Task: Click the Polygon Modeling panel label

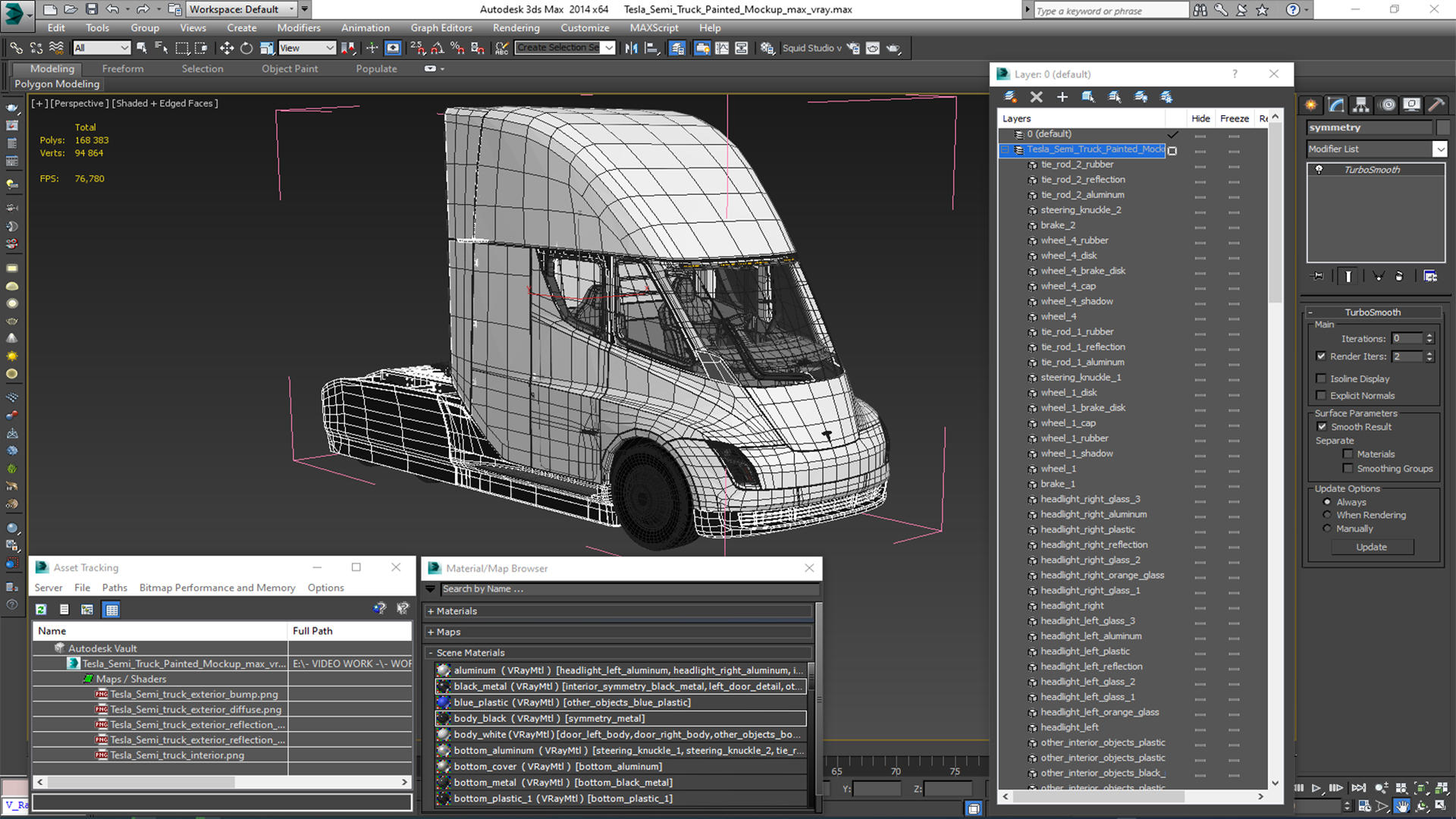Action: coord(57,84)
